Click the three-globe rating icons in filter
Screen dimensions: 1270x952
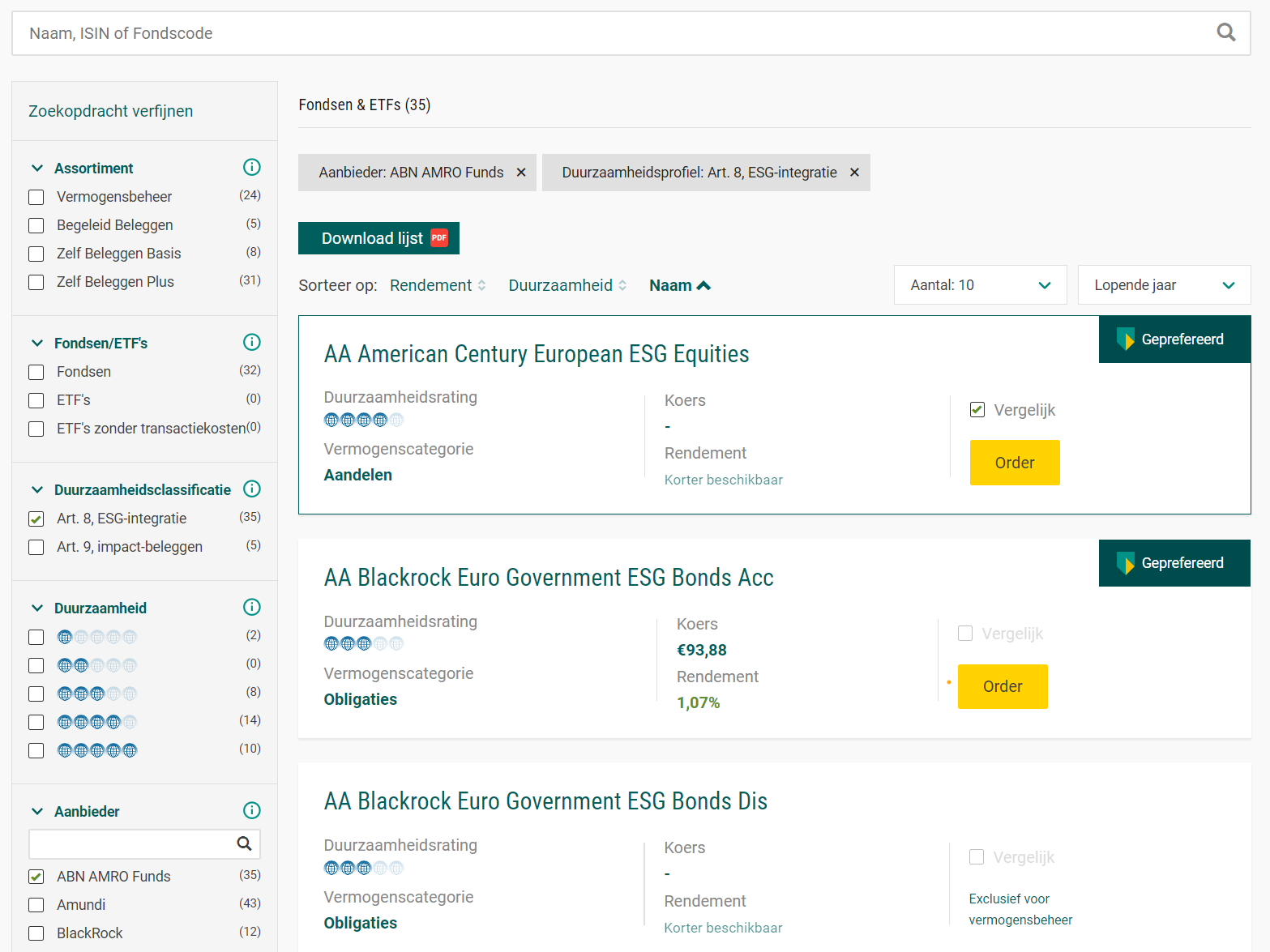(97, 694)
